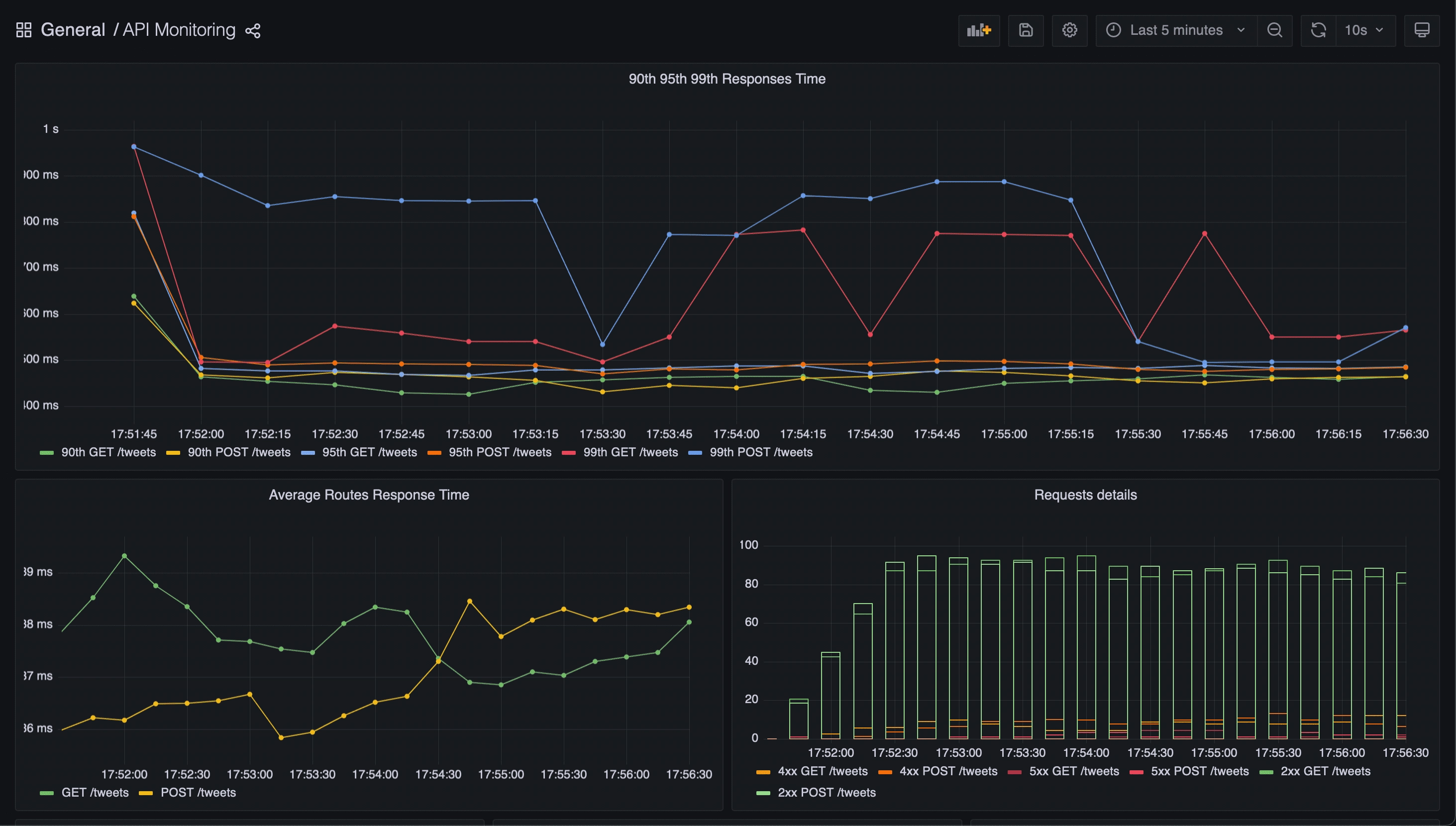This screenshot has width=1456, height=826.
Task: Refresh the dashboard now
Action: pos(1318,31)
